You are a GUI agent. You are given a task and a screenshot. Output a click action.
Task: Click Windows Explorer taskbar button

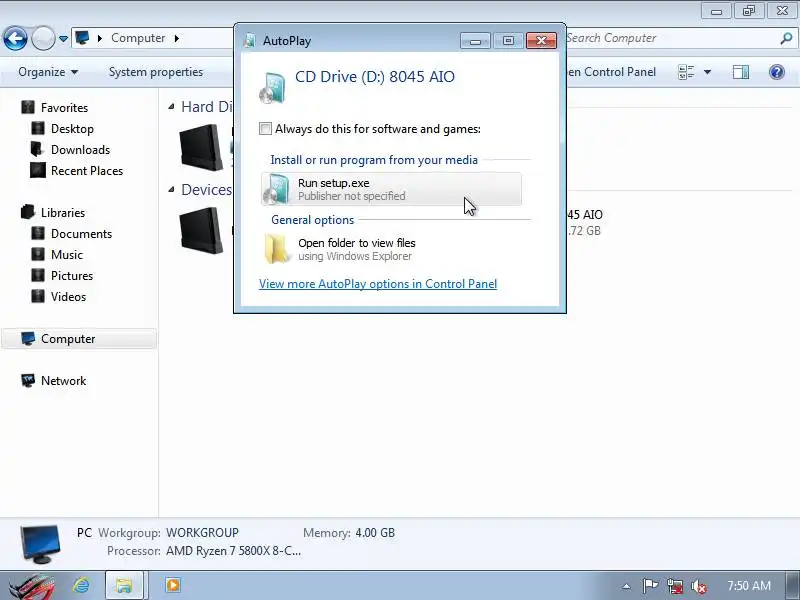(x=124, y=585)
